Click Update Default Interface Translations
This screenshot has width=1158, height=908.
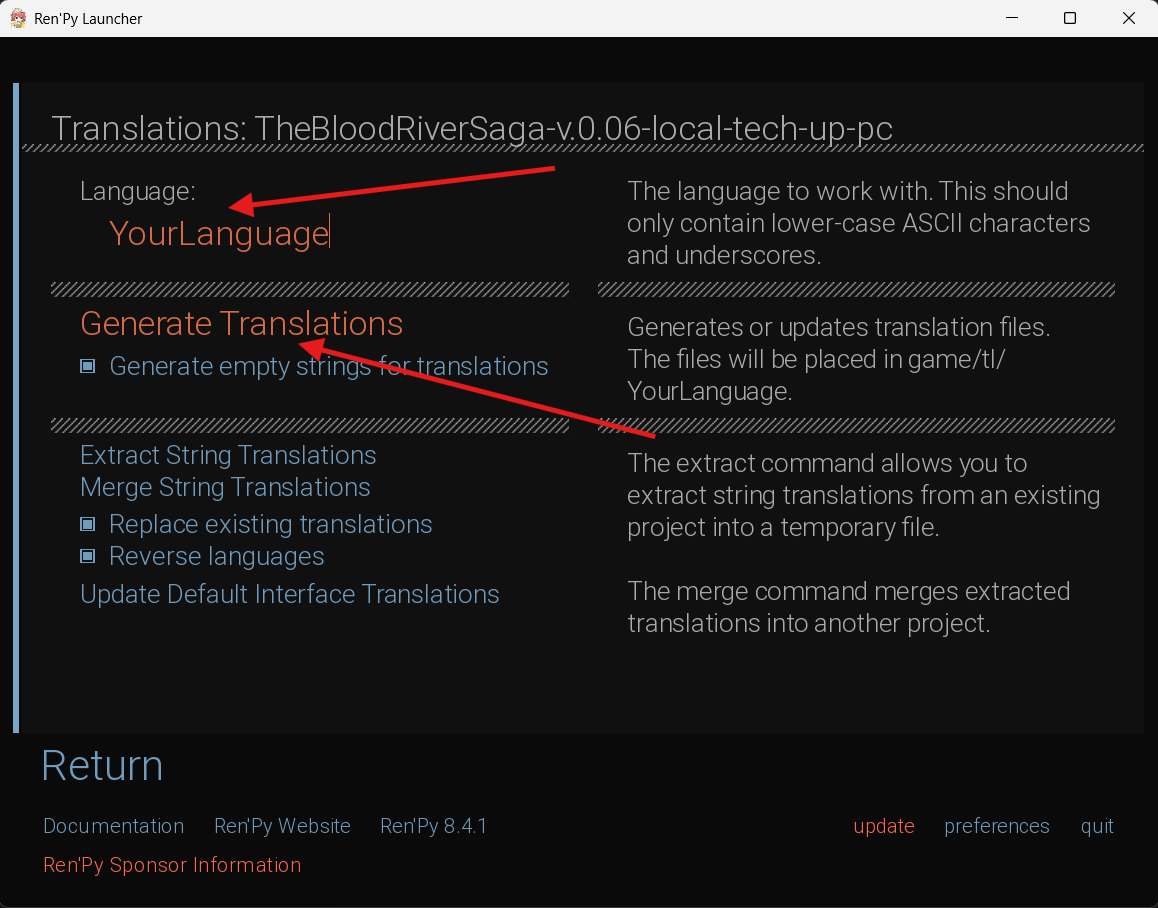pos(290,594)
